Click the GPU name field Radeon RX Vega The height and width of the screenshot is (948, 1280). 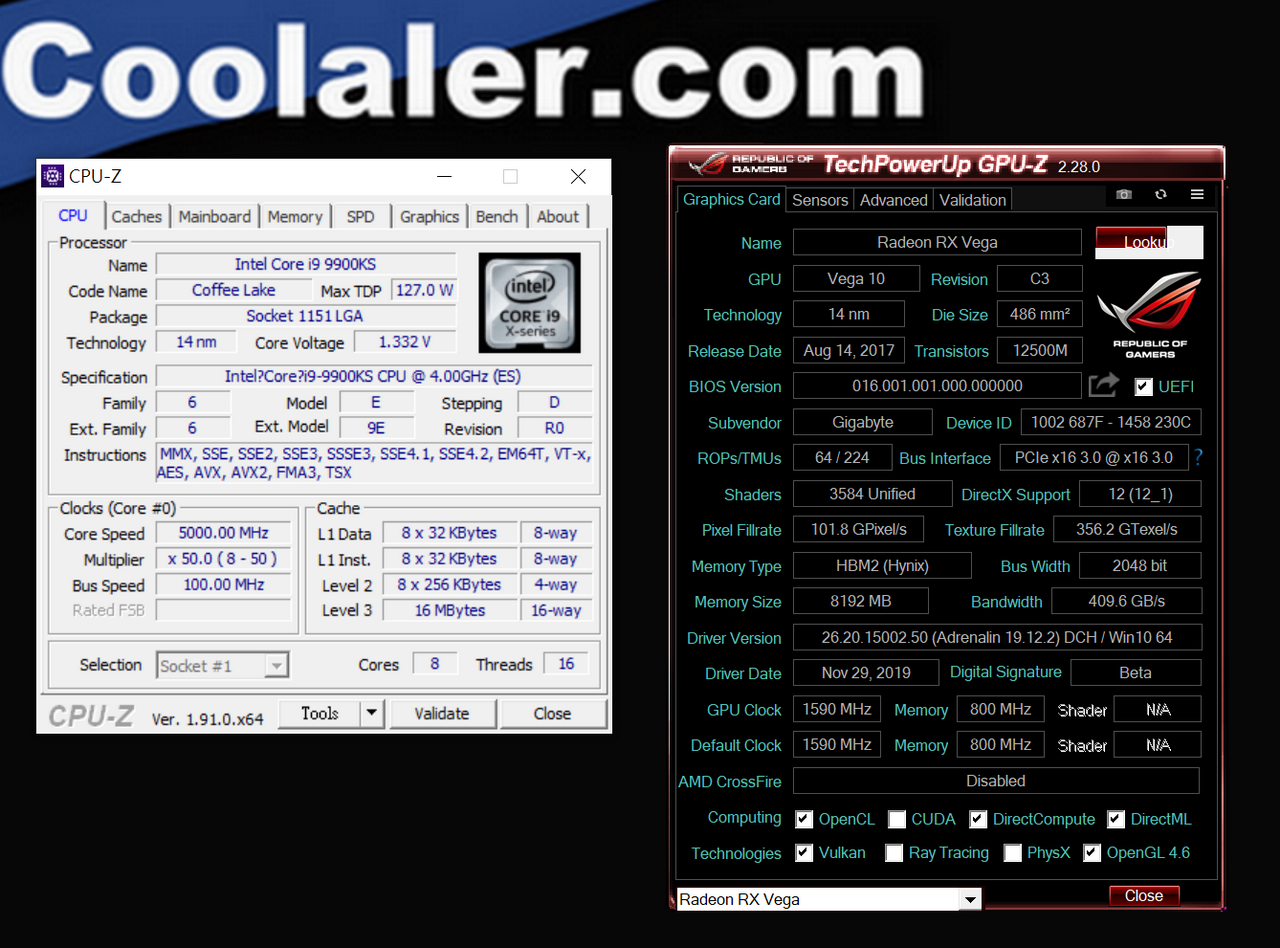[937, 242]
